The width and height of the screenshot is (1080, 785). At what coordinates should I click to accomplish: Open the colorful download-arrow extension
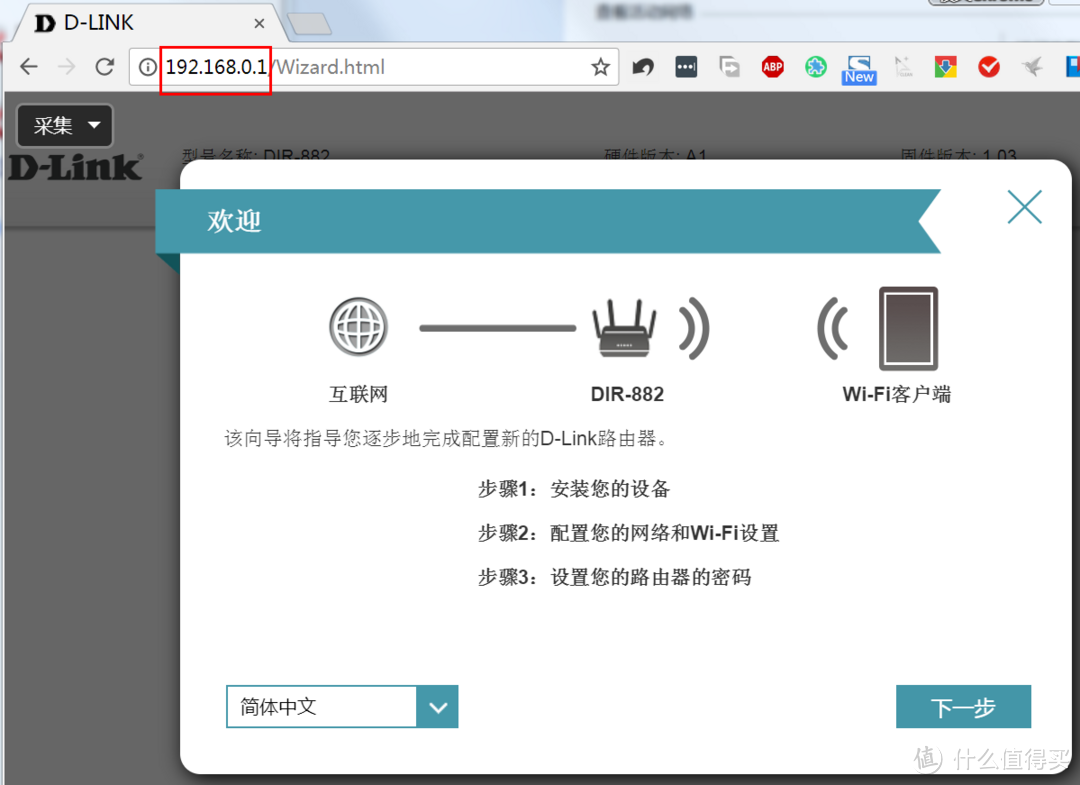(946, 67)
